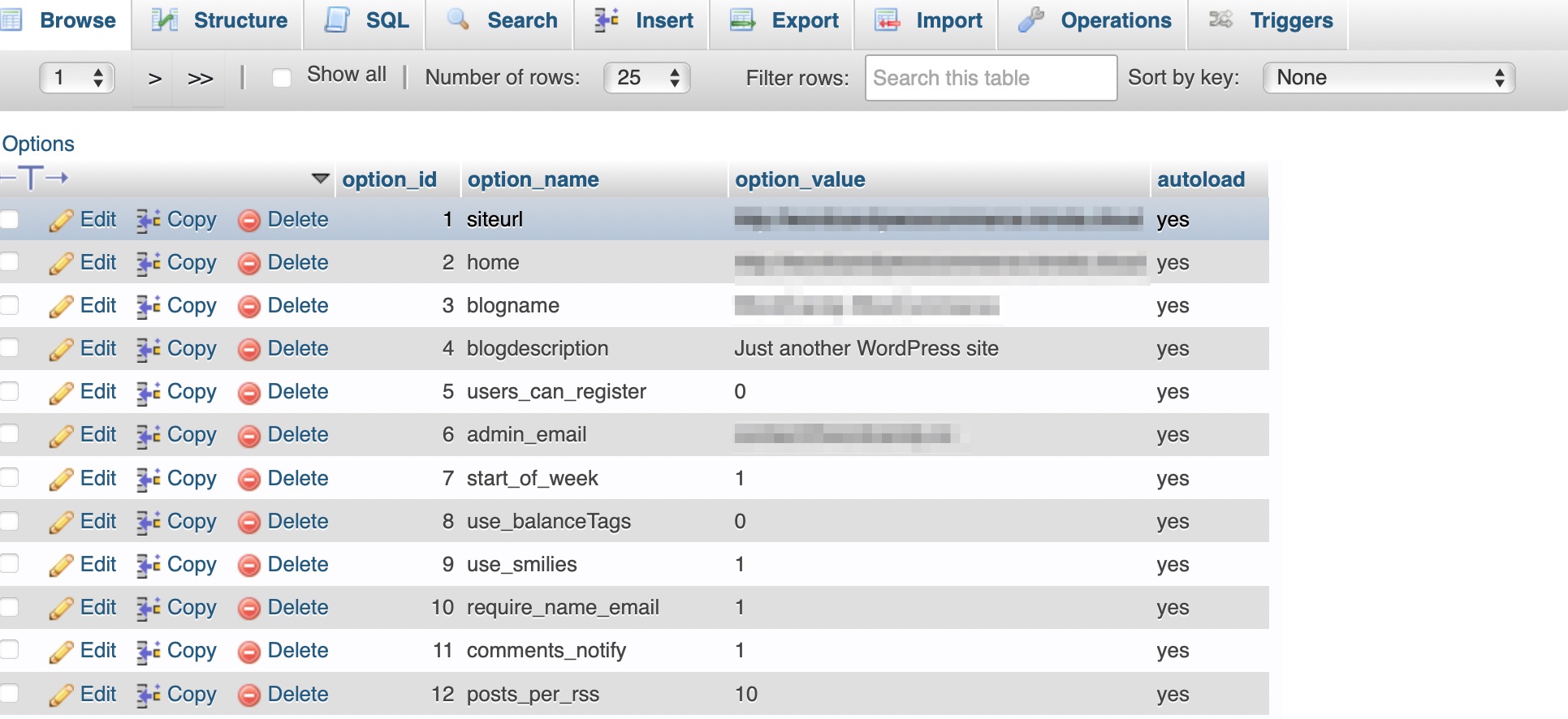
Task: Select the start_of_week row checkbox
Action: pyautogui.click(x=9, y=478)
